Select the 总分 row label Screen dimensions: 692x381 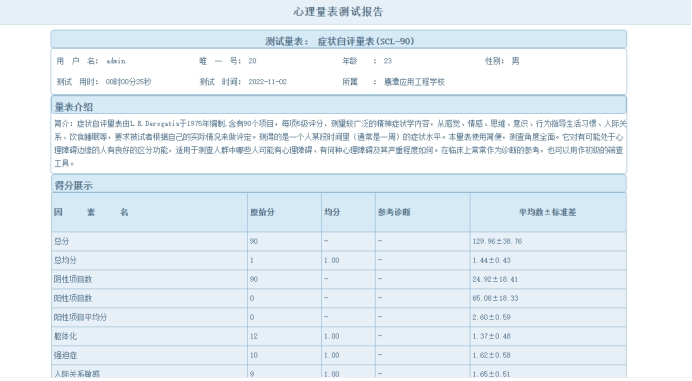click(x=61, y=241)
